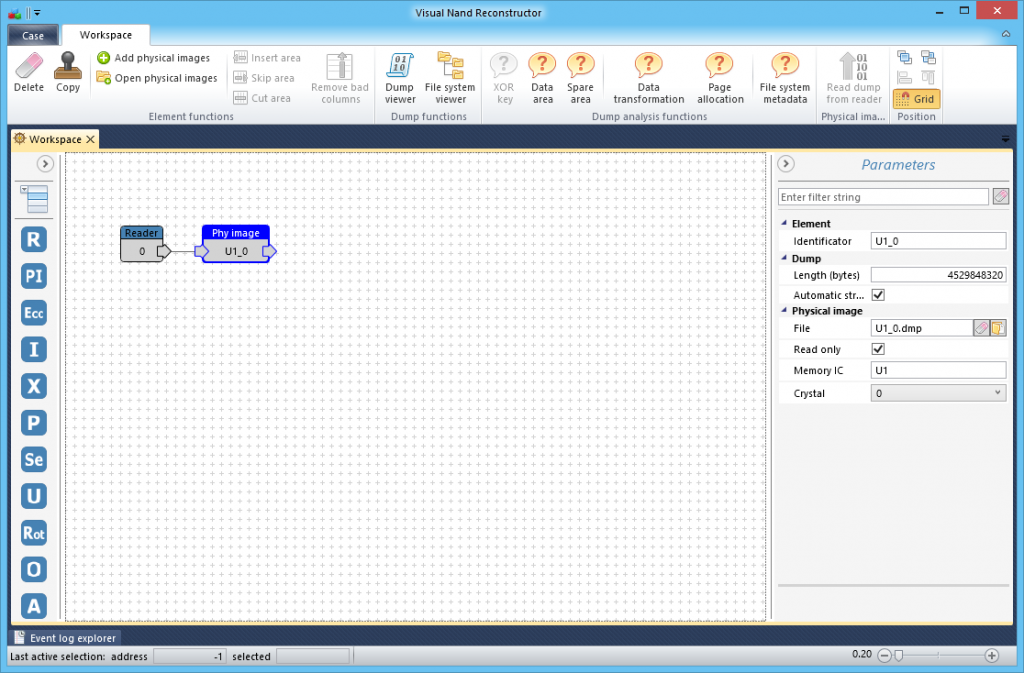The height and width of the screenshot is (673, 1024).
Task: Click the Identificator field U1_0
Action: pos(938,241)
